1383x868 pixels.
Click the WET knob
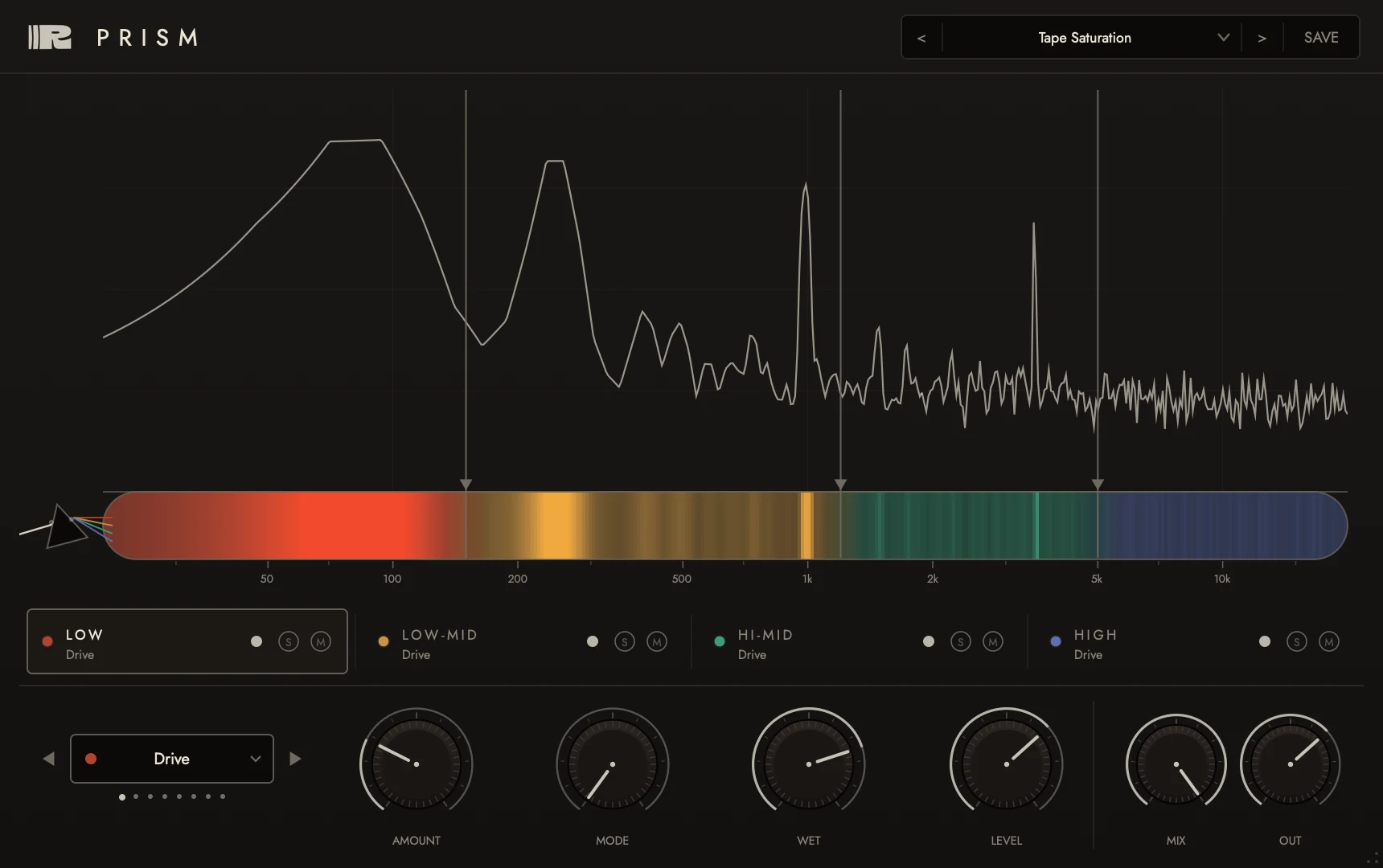[809, 764]
